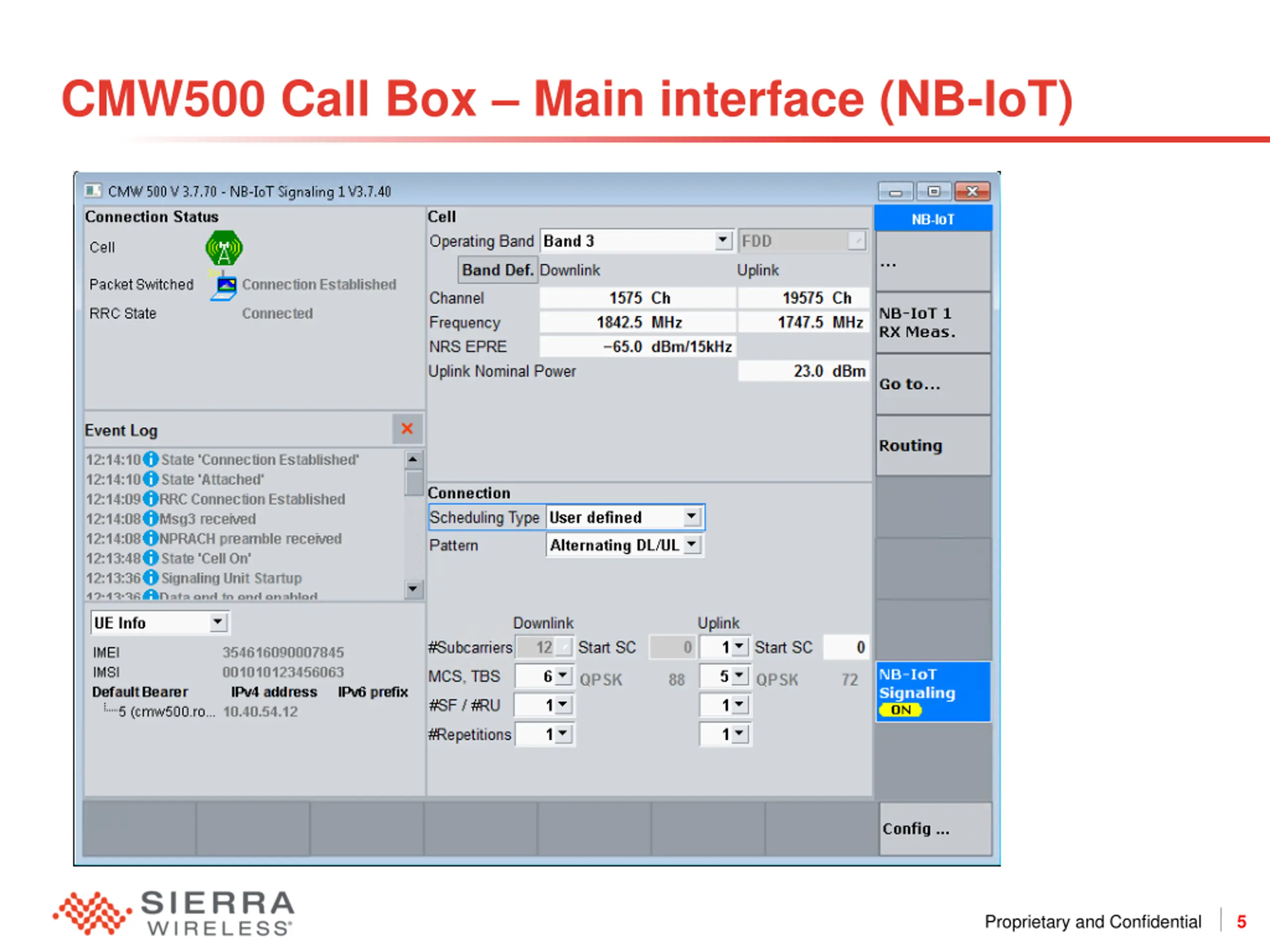
Task: Click the Uplink Channel 19575 field
Action: [x=803, y=298]
